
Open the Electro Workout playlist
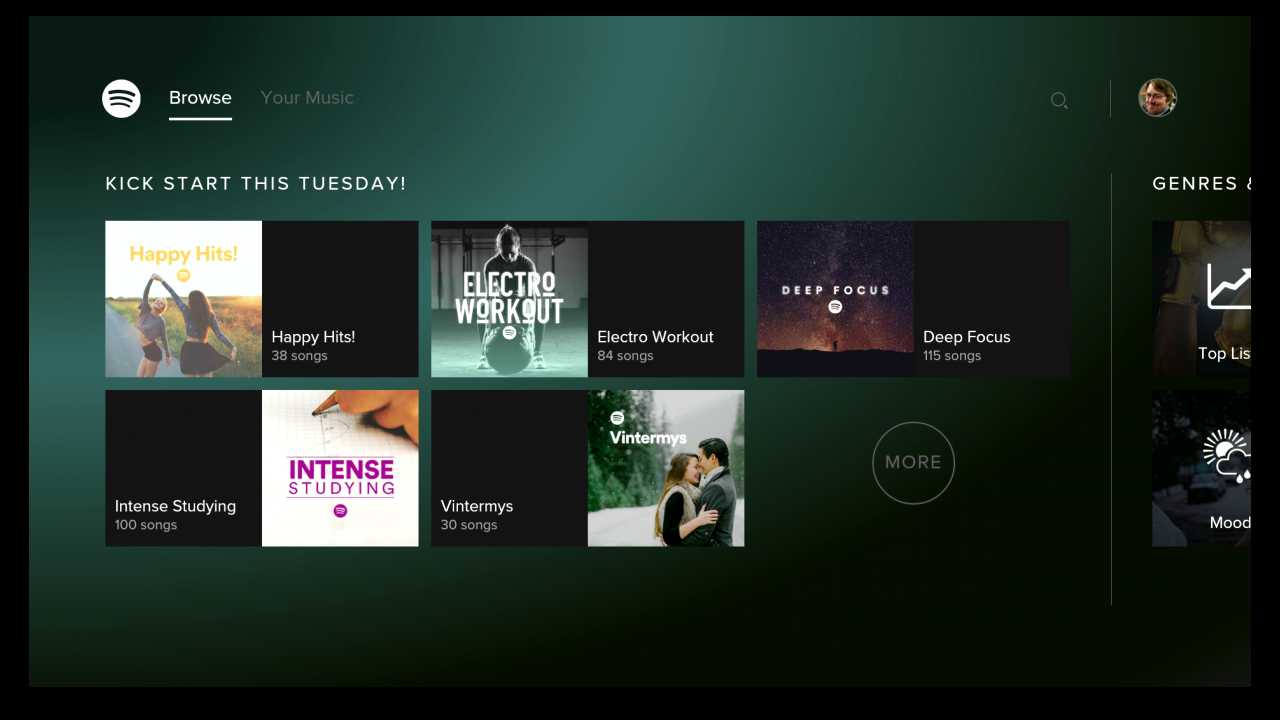(x=587, y=298)
